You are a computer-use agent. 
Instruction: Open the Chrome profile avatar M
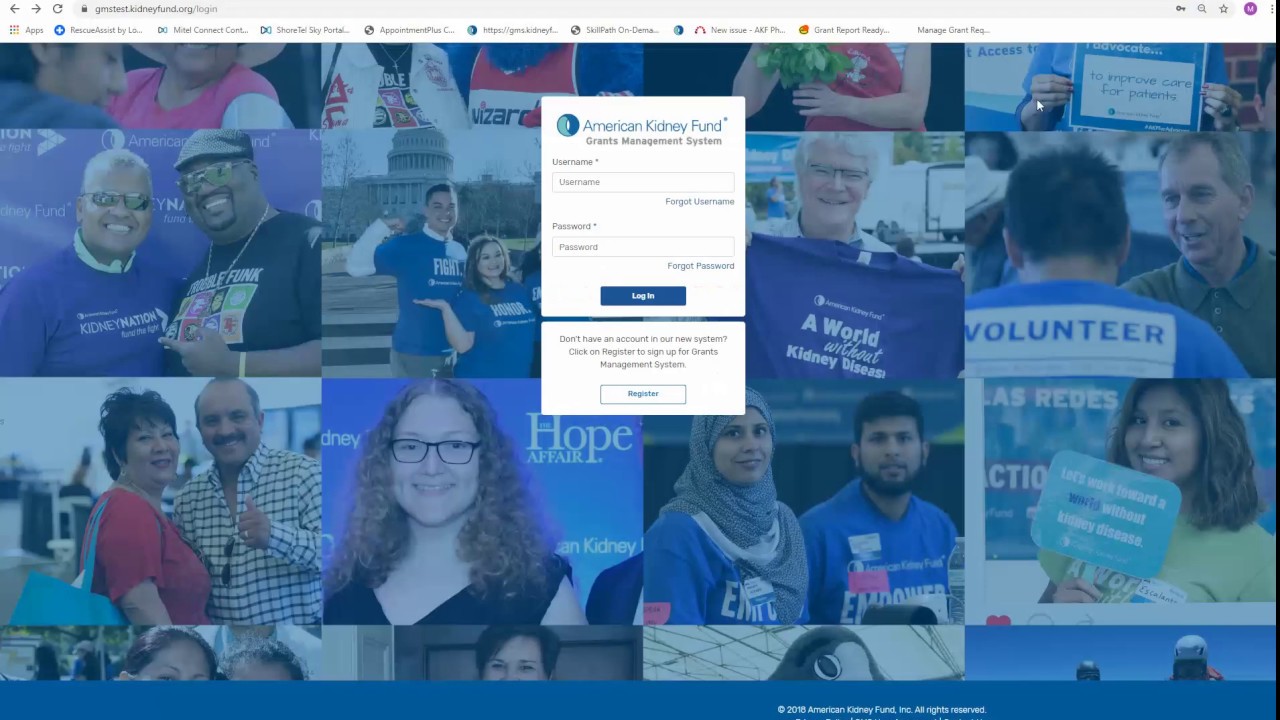click(1250, 9)
